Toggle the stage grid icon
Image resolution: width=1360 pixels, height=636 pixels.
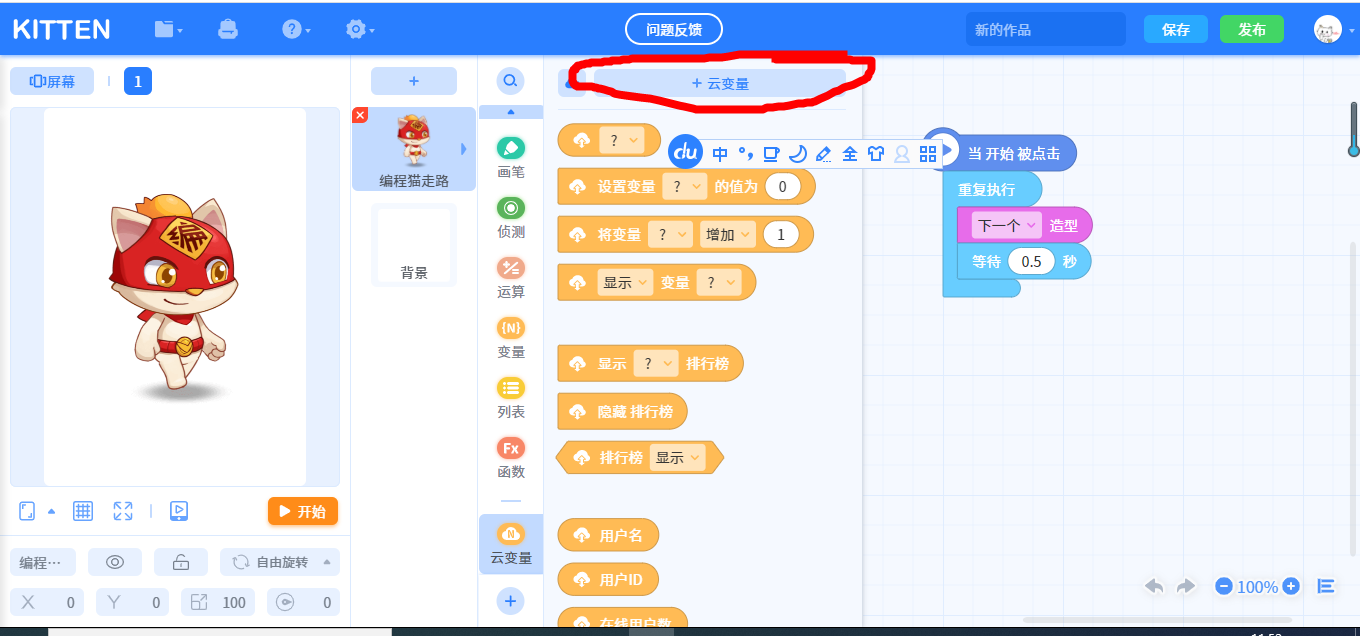pyautogui.click(x=83, y=511)
